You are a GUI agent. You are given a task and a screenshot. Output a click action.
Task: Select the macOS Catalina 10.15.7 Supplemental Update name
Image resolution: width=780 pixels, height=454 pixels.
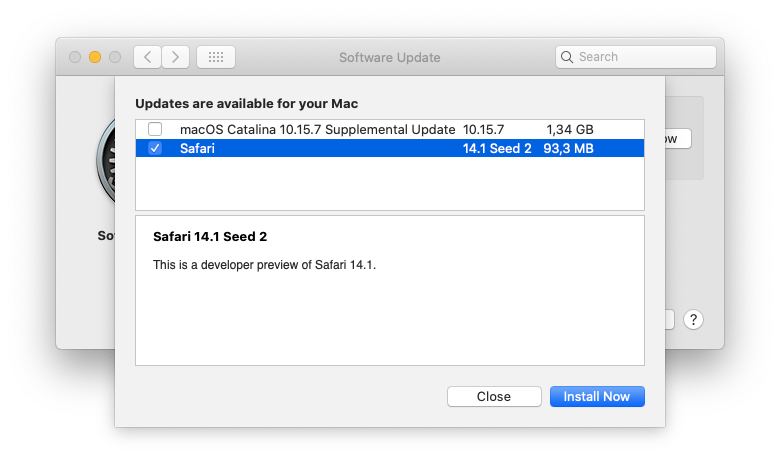[x=317, y=129]
